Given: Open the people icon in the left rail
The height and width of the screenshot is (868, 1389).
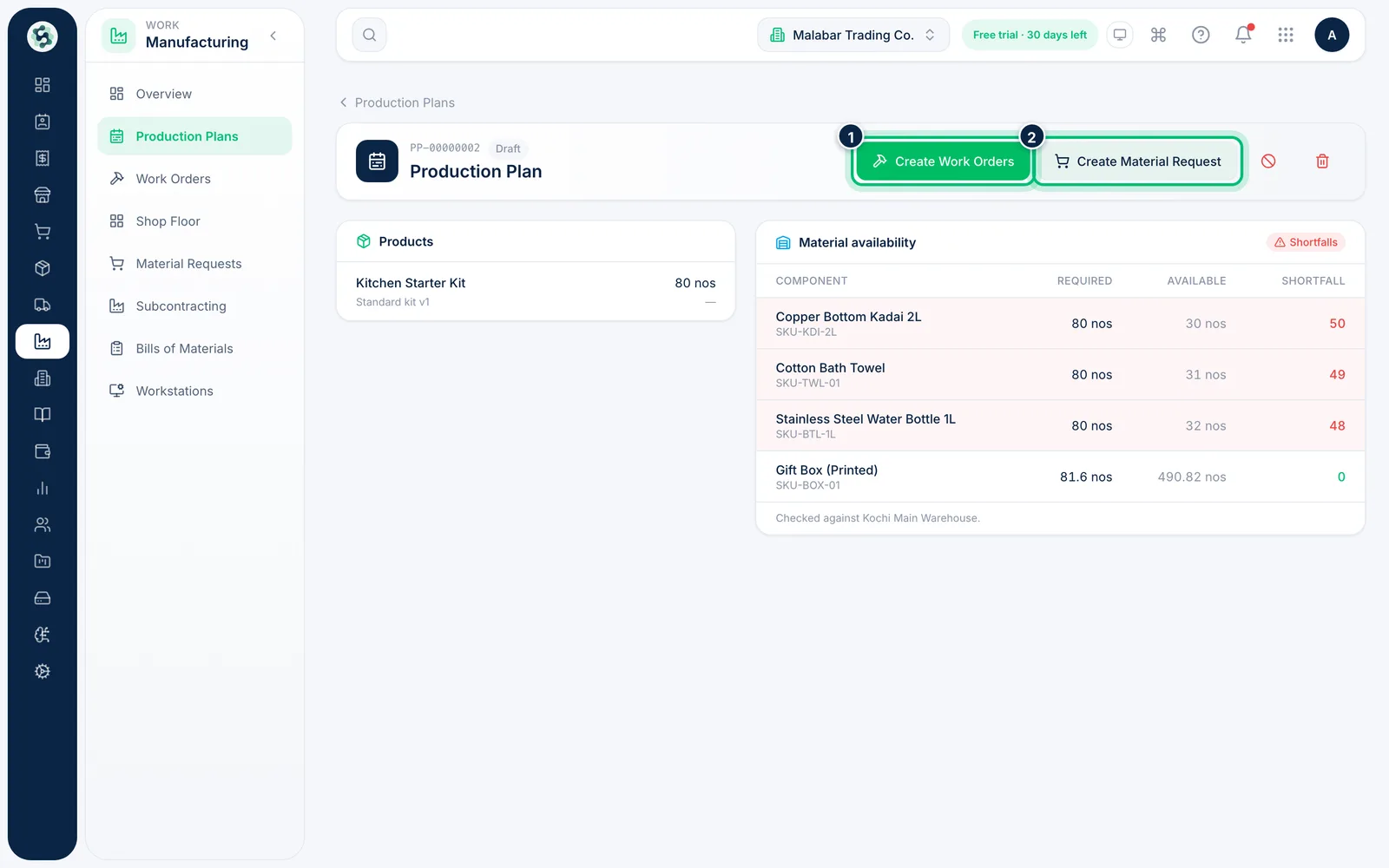Looking at the screenshot, I should click(x=42, y=524).
